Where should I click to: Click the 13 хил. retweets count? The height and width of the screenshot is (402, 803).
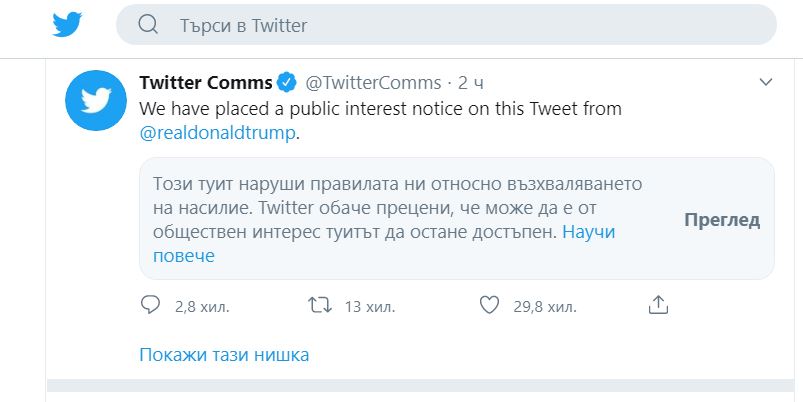pyautogui.click(x=370, y=307)
